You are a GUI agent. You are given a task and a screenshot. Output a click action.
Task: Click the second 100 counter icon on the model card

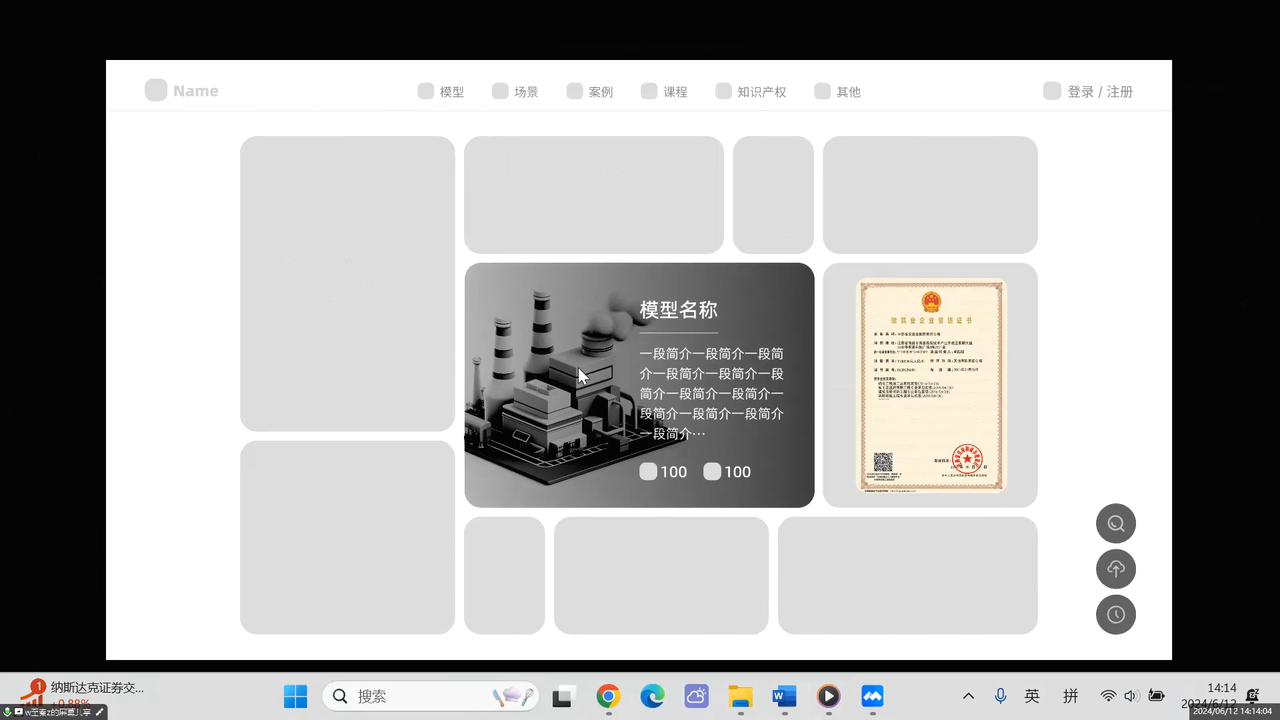tap(712, 471)
